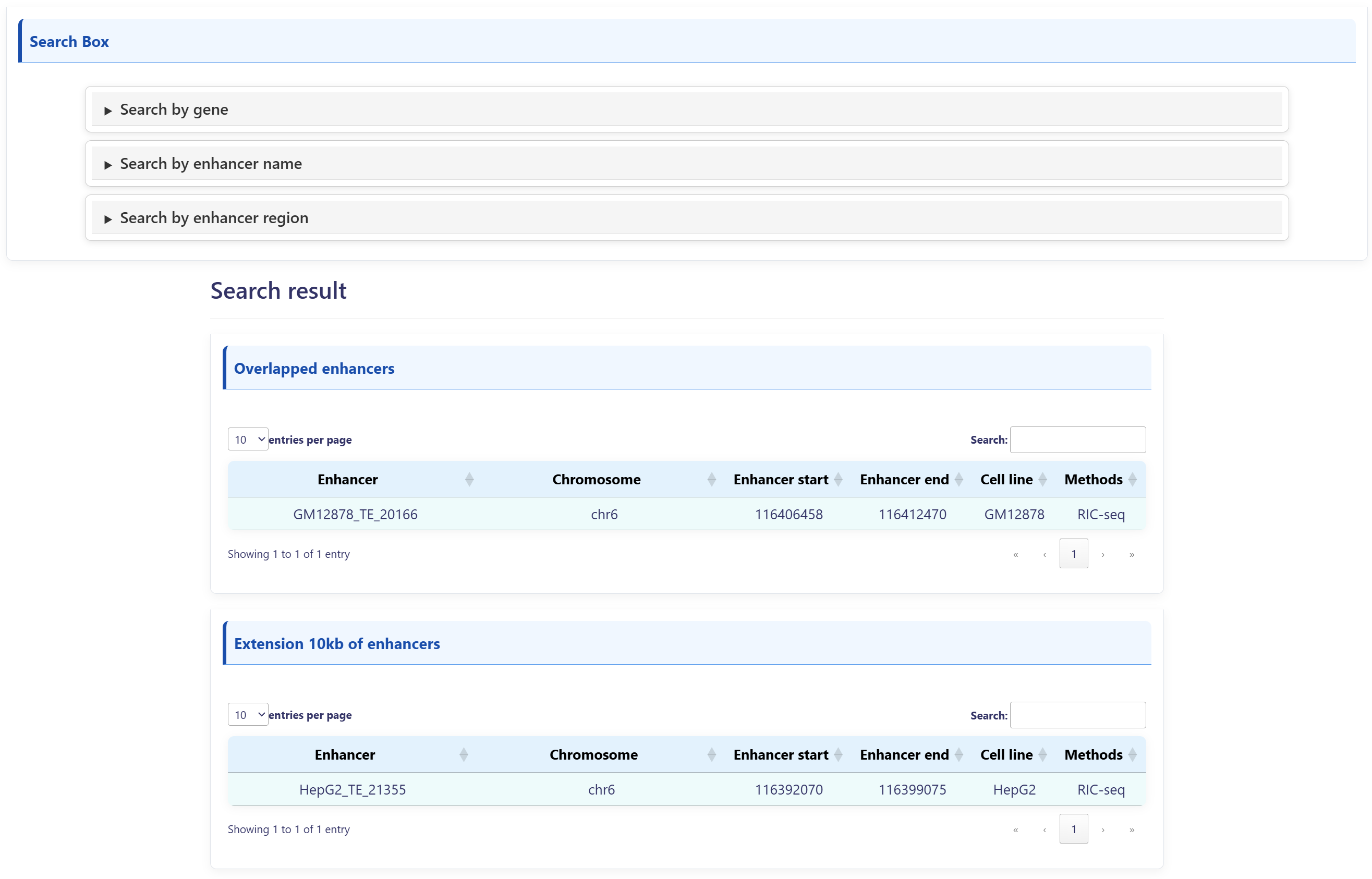Sort Overlapped enhancers by Enhancer end icon

point(958,480)
